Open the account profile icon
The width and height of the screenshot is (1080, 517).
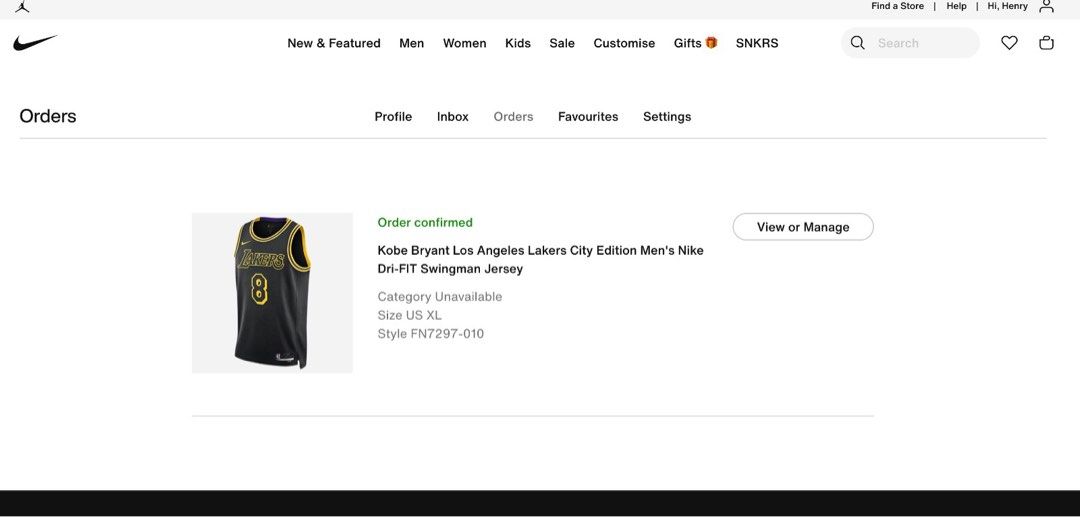pyautogui.click(x=1046, y=6)
